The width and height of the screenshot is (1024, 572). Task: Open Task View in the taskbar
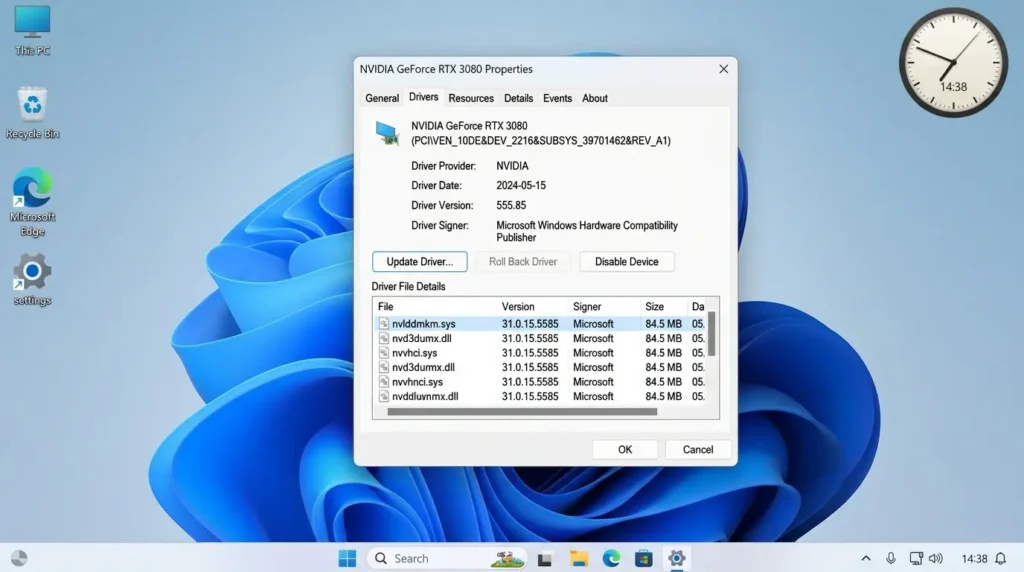(x=545, y=559)
